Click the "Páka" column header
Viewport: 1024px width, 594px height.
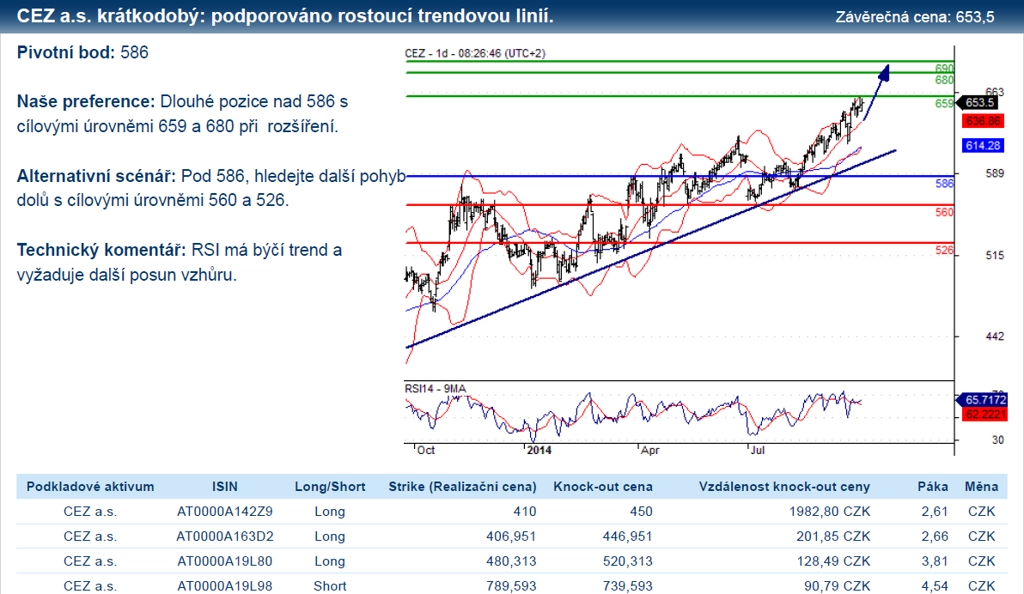click(x=933, y=486)
